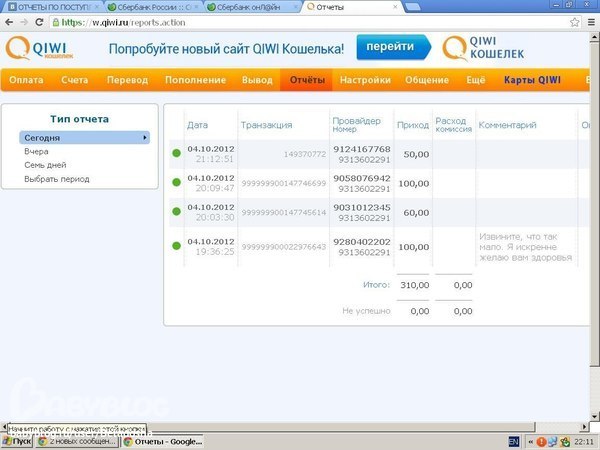Open the Карты QIWI menu
The height and width of the screenshot is (450, 600).
point(532,80)
